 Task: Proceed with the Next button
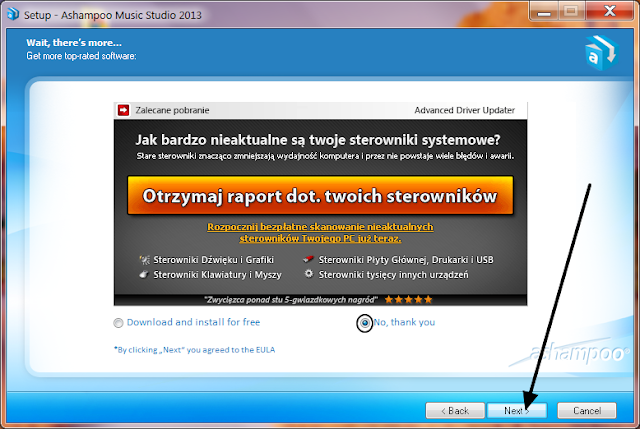tap(516, 410)
